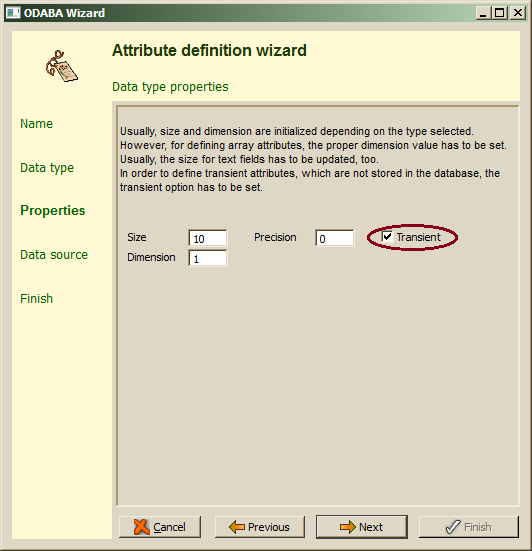Minimize the ODABA Wizard window
This screenshot has width=532, height=551.
[x=484, y=13]
